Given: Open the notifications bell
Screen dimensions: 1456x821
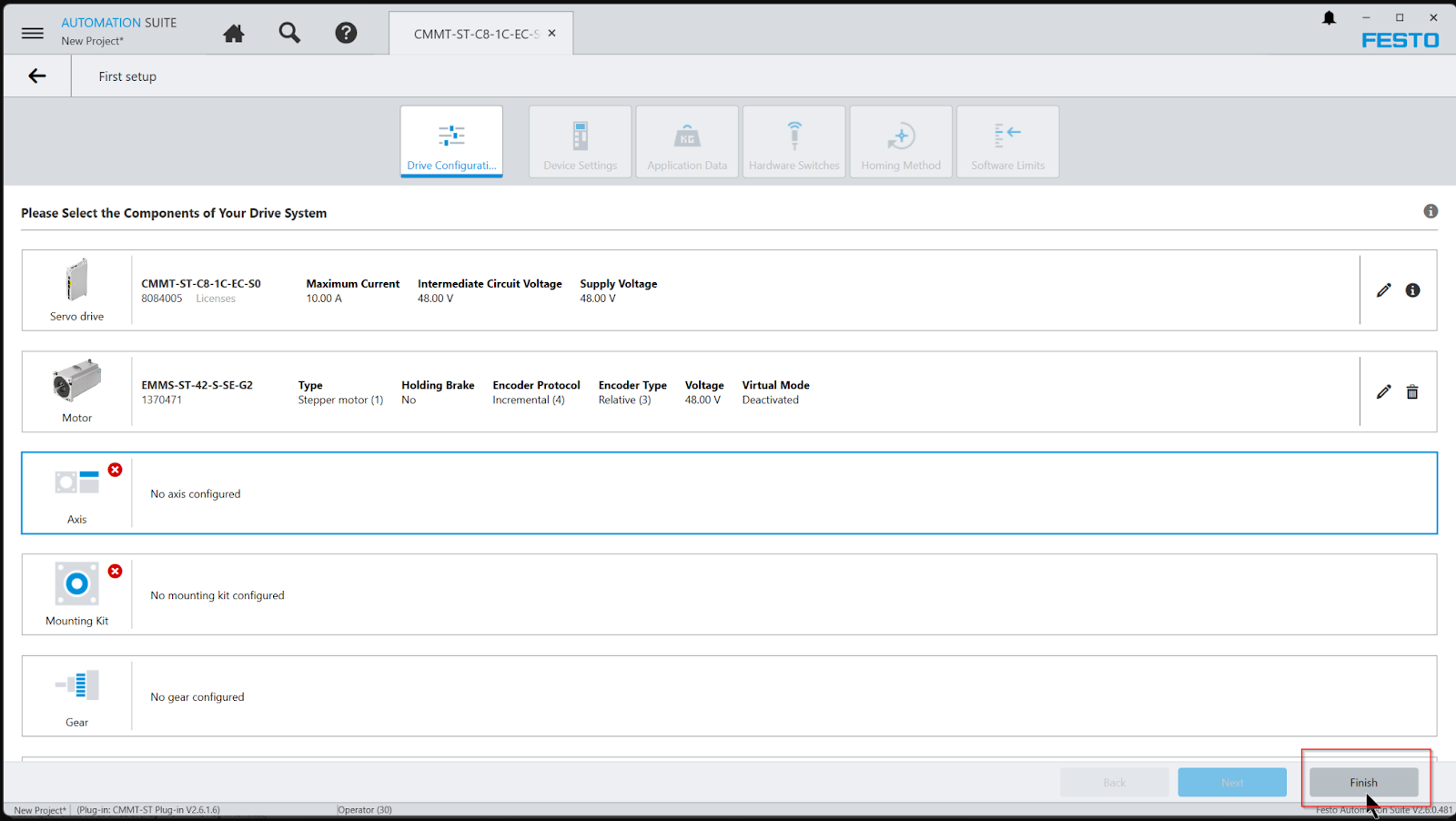Looking at the screenshot, I should [x=1329, y=17].
